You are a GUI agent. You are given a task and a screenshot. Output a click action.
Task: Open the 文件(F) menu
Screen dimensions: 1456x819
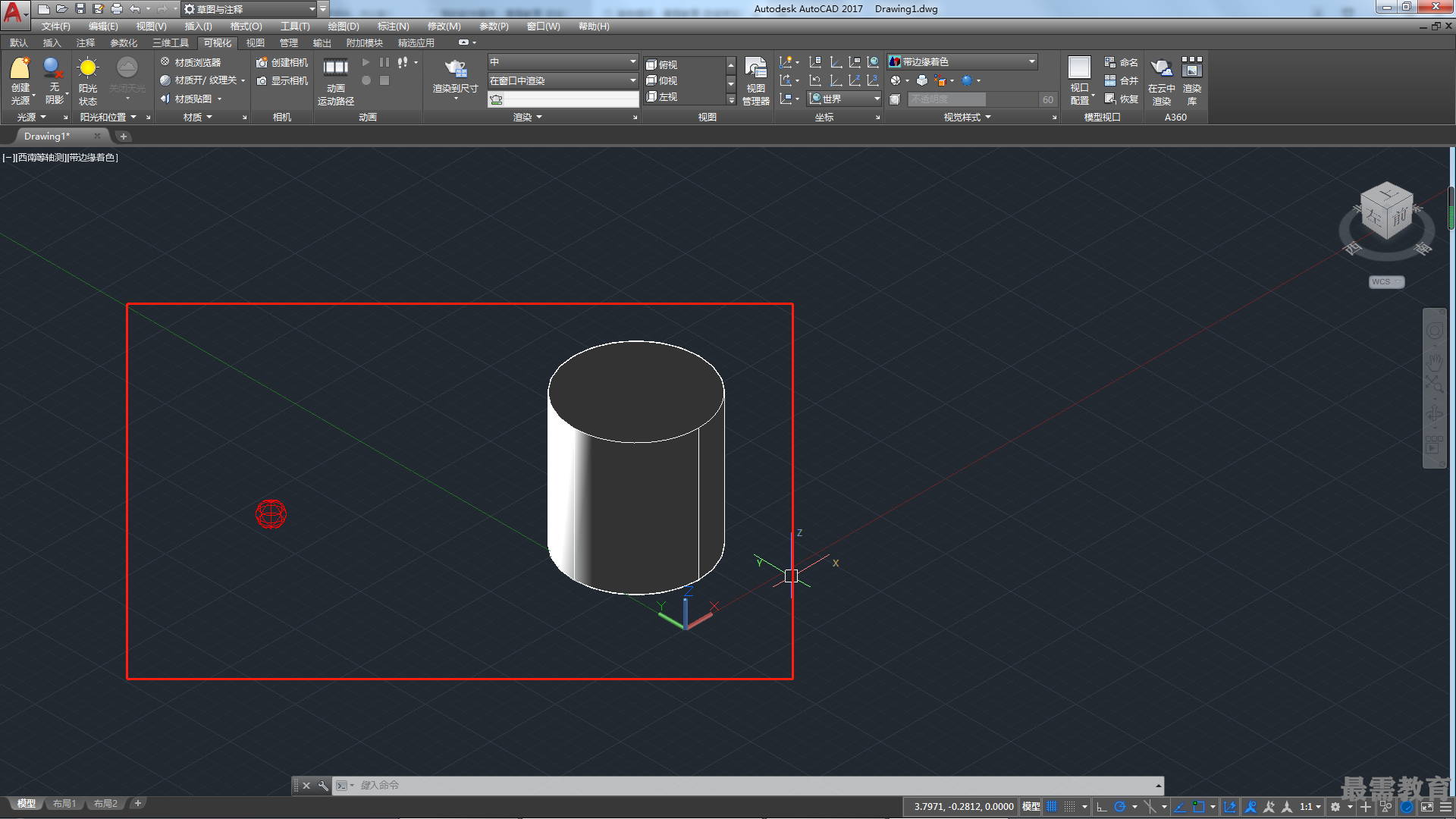55,26
